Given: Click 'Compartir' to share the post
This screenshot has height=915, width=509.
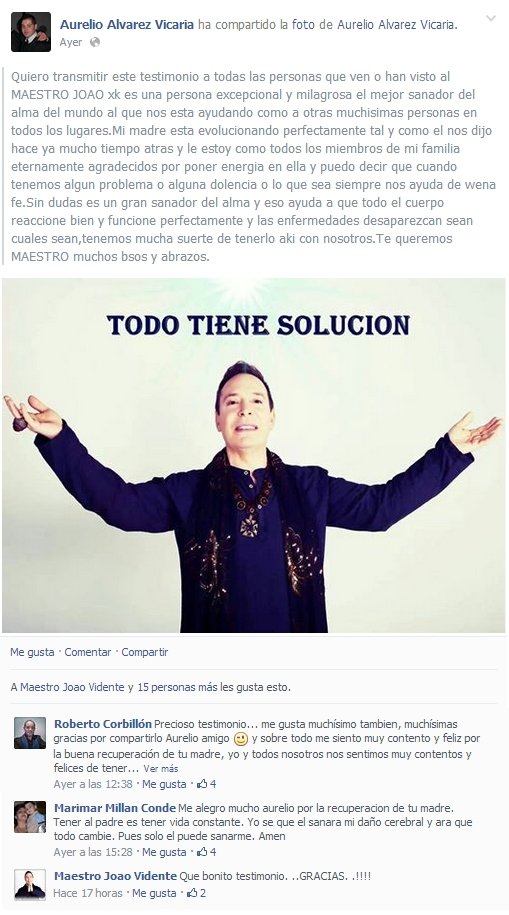Looking at the screenshot, I should pyautogui.click(x=145, y=652).
